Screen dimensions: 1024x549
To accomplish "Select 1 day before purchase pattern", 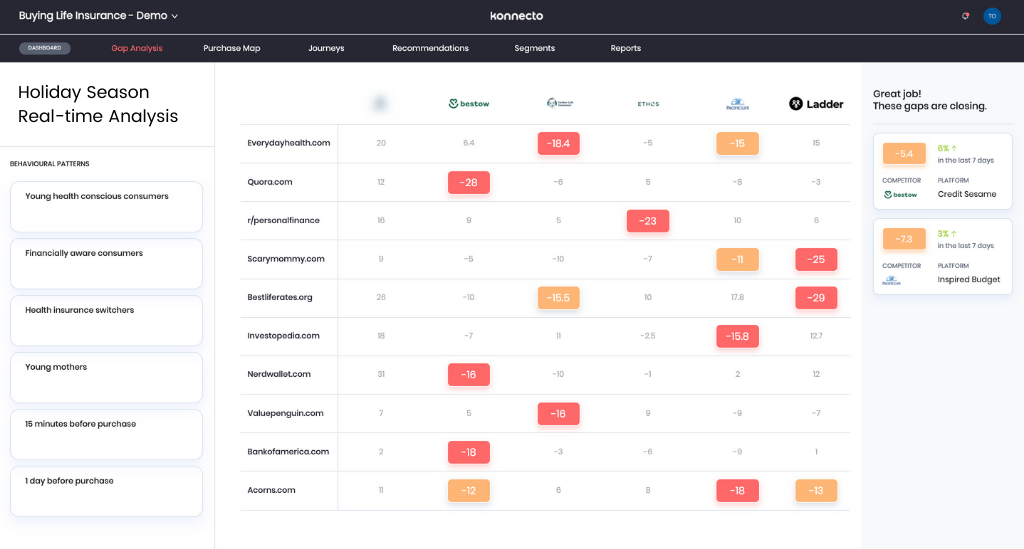I will 106,491.
